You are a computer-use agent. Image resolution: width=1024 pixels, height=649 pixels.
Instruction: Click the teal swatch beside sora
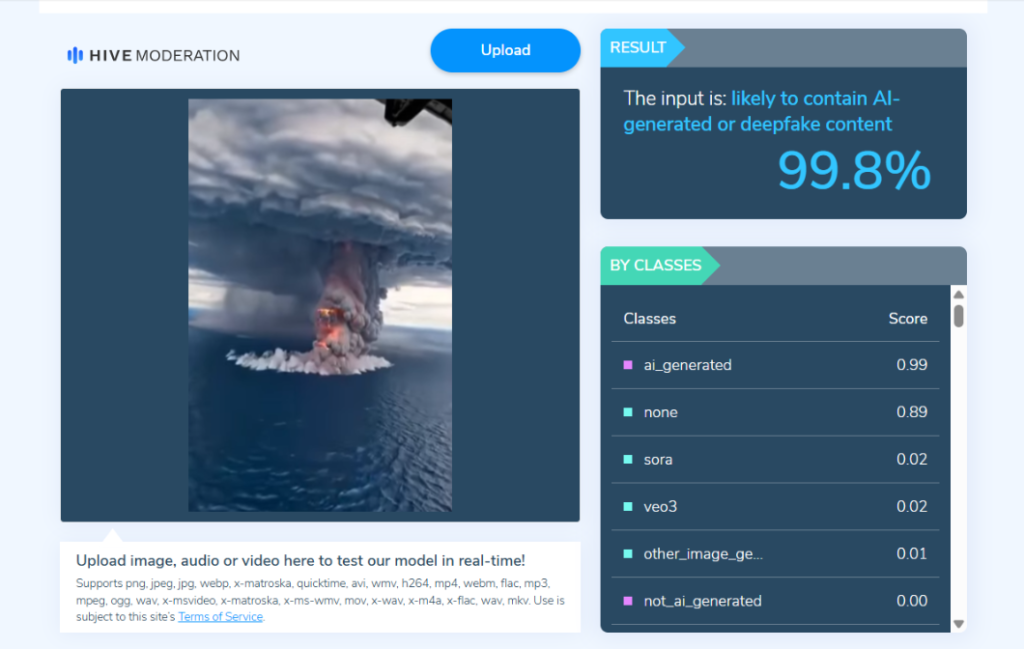pos(628,459)
